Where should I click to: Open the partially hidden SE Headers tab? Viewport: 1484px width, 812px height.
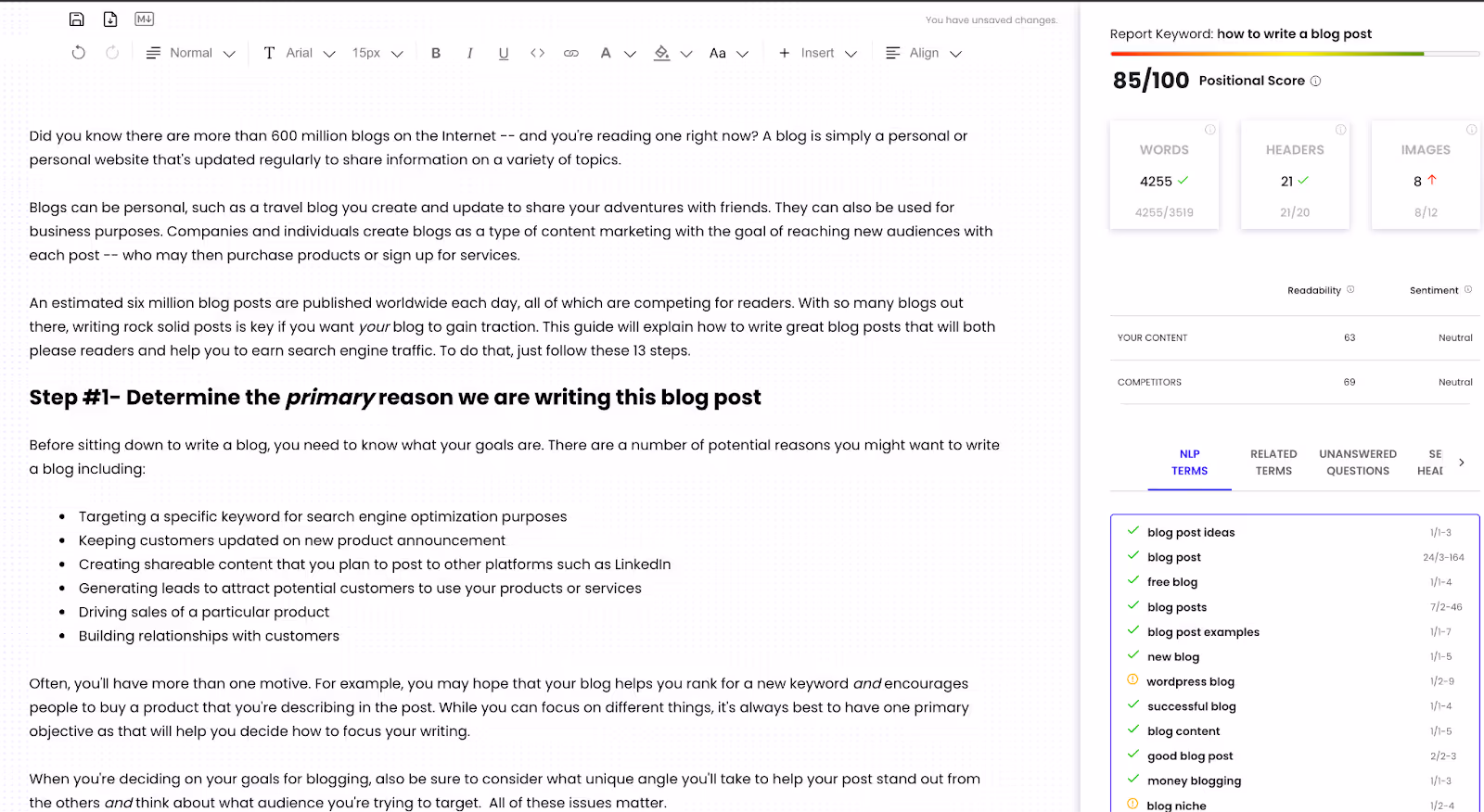[1430, 463]
